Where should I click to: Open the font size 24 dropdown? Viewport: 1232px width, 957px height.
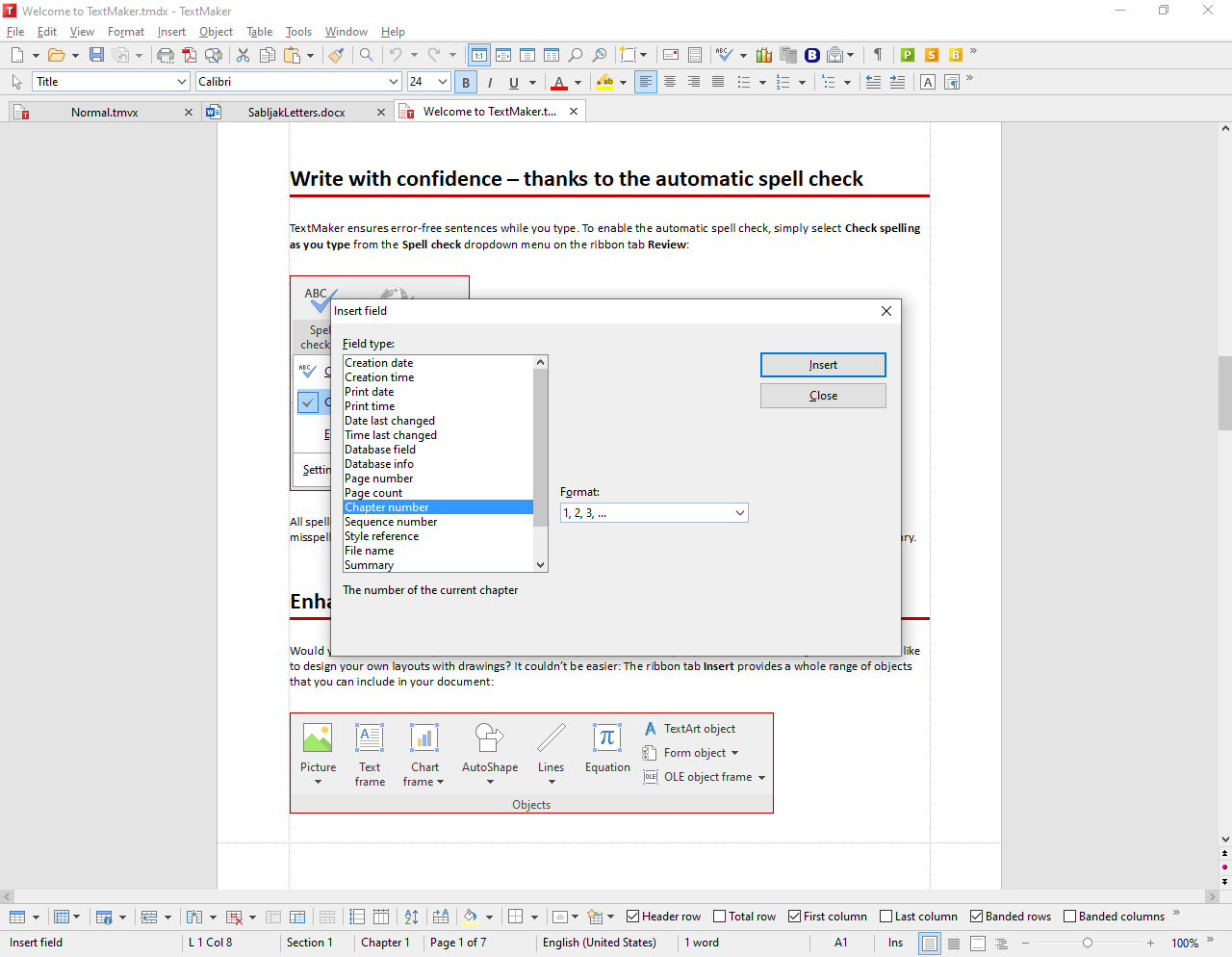(443, 82)
